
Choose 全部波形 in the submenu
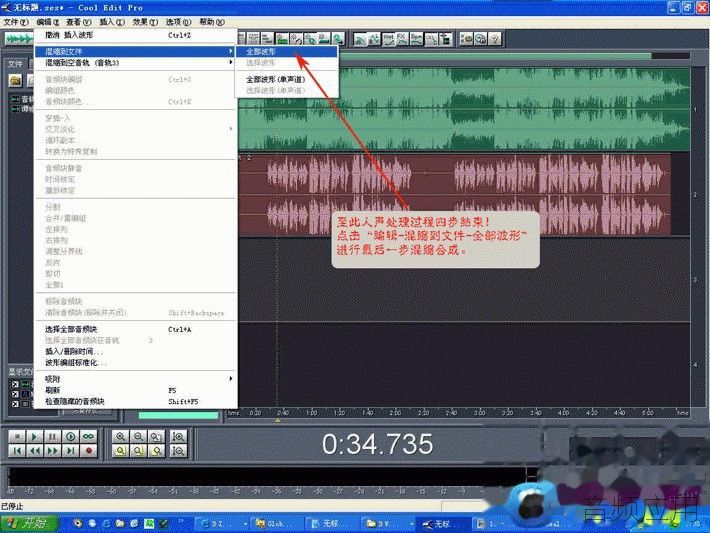point(286,52)
